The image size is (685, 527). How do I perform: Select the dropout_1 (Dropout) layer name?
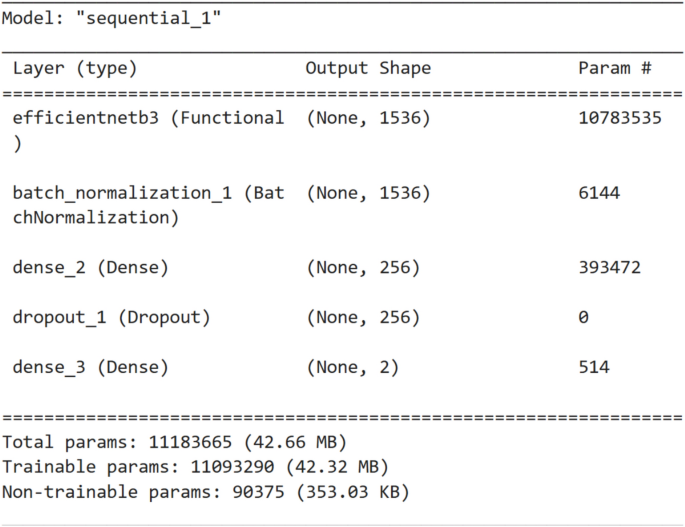tap(111, 318)
